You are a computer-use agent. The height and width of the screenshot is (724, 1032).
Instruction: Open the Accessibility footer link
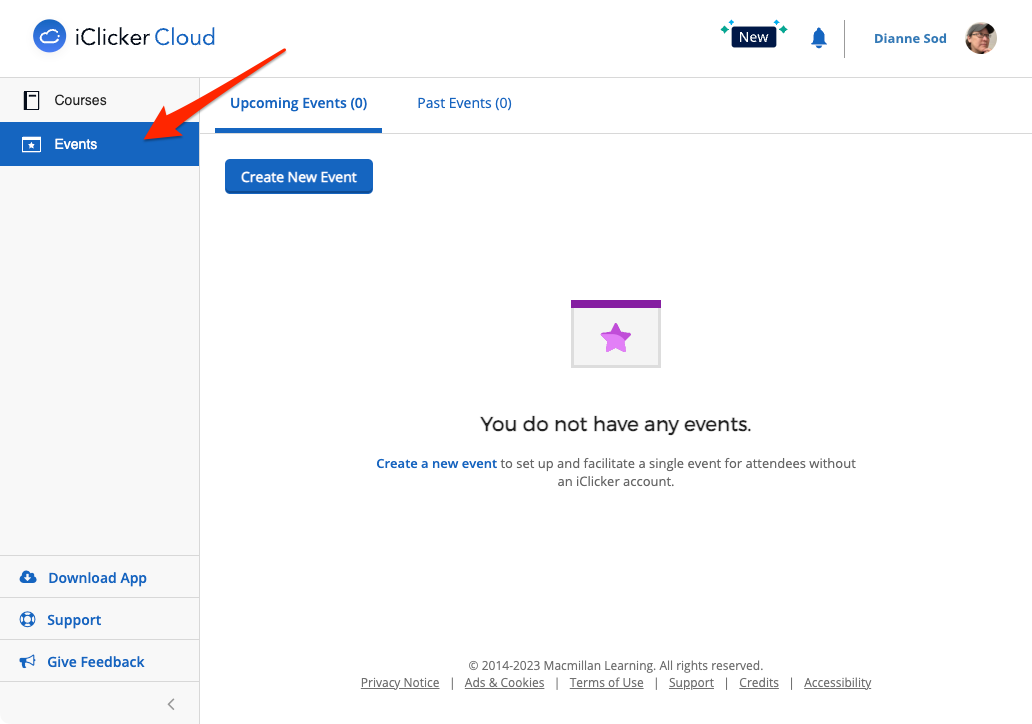tap(837, 682)
